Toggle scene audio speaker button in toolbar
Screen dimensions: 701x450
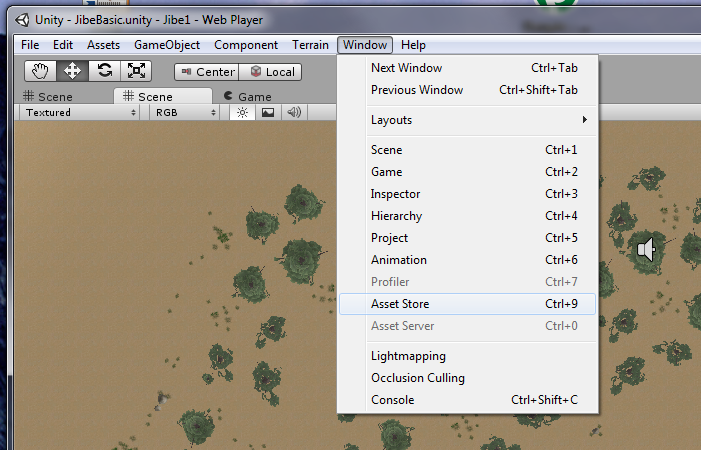tap(294, 112)
